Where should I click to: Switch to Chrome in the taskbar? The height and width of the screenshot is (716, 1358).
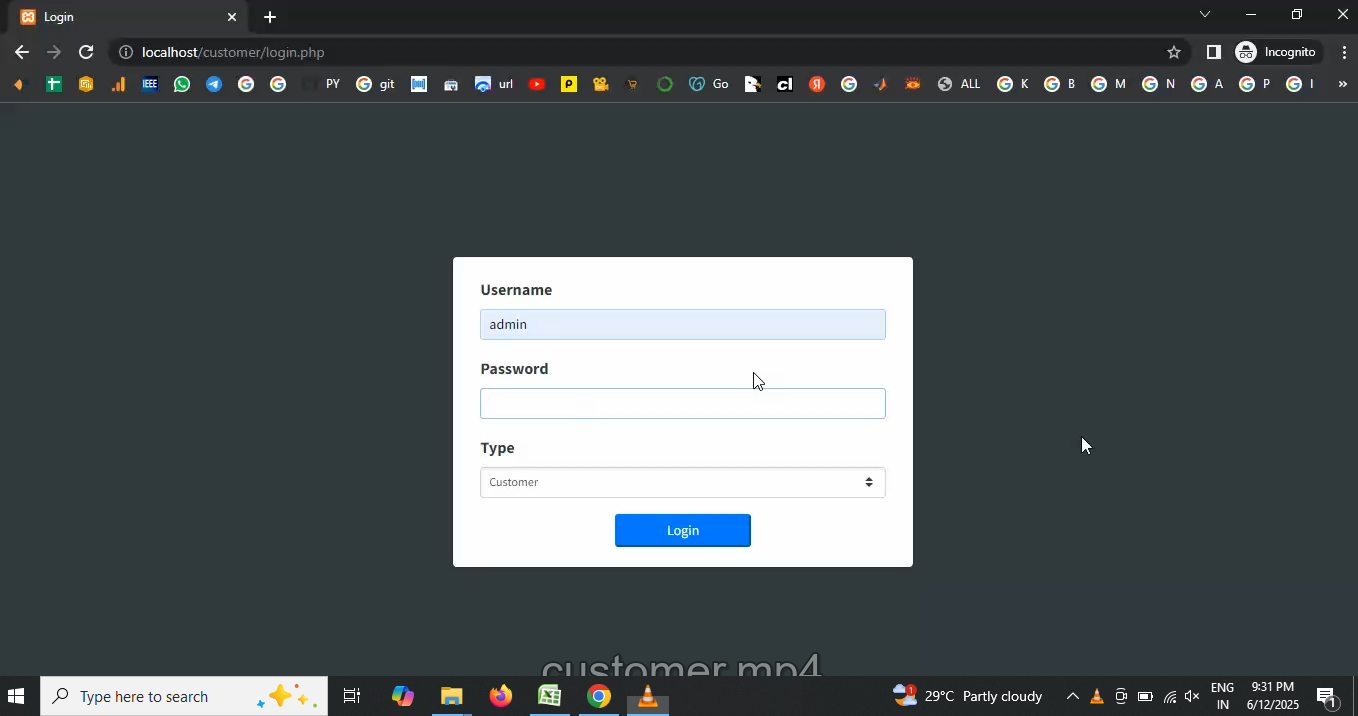pos(599,696)
